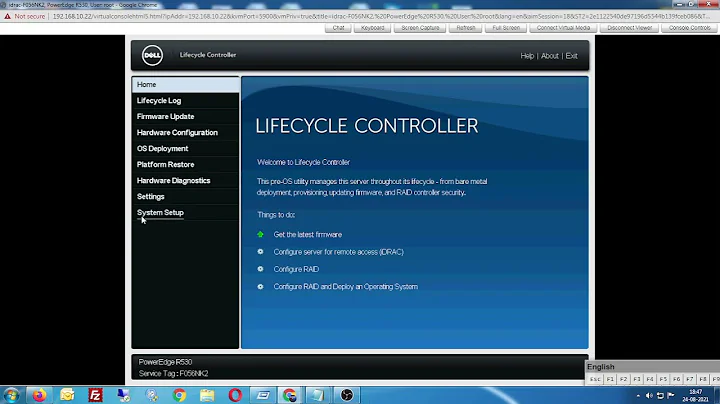This screenshot has width=720, height=404.
Task: Click the F1 key on the virtual keyboard
Action: coord(610,379)
